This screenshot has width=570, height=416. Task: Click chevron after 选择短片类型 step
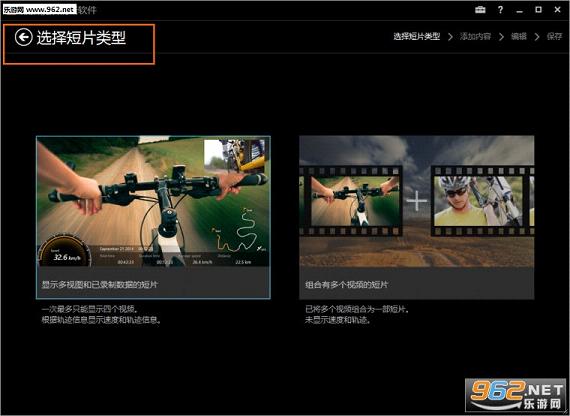450,37
